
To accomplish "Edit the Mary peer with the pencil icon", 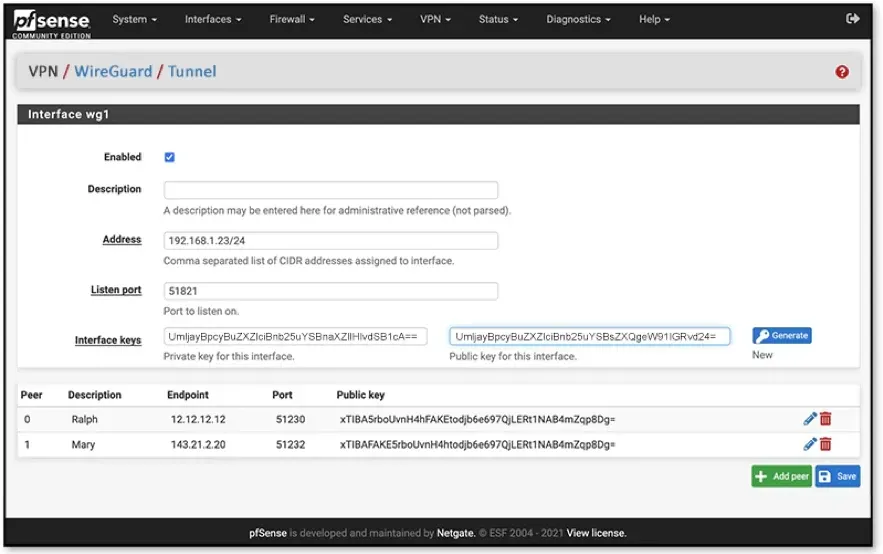I will coord(809,444).
